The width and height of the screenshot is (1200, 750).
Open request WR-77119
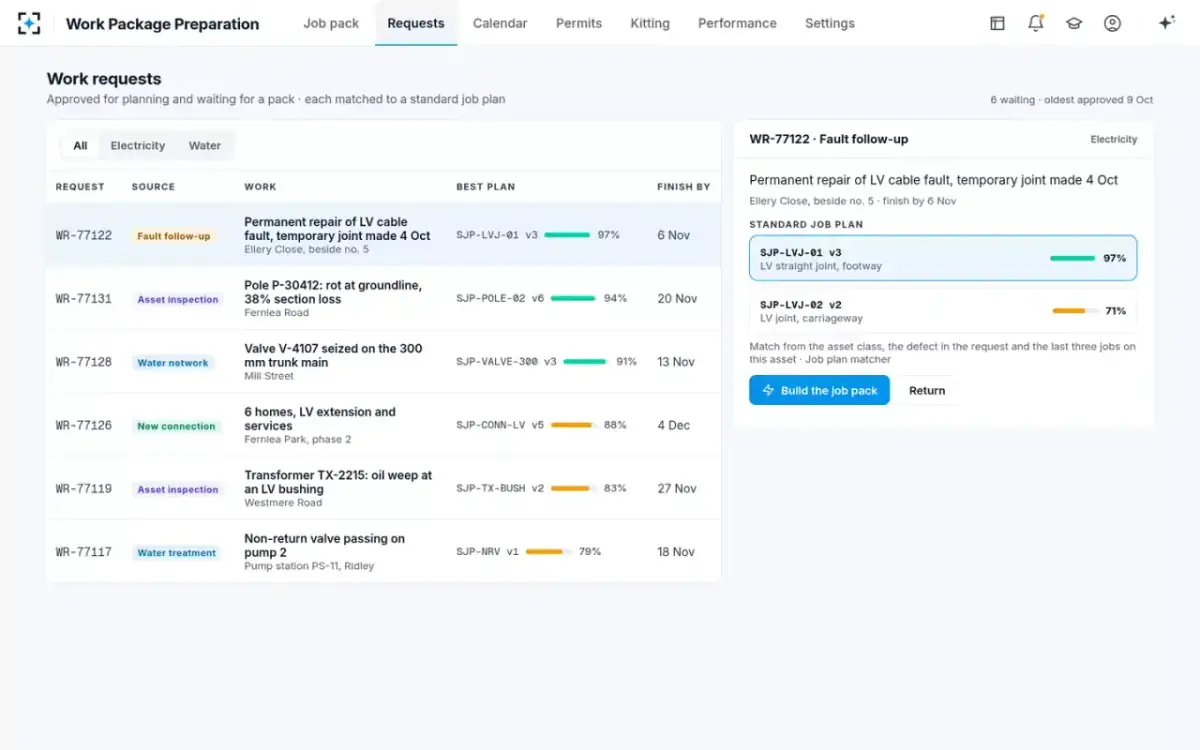click(x=383, y=488)
